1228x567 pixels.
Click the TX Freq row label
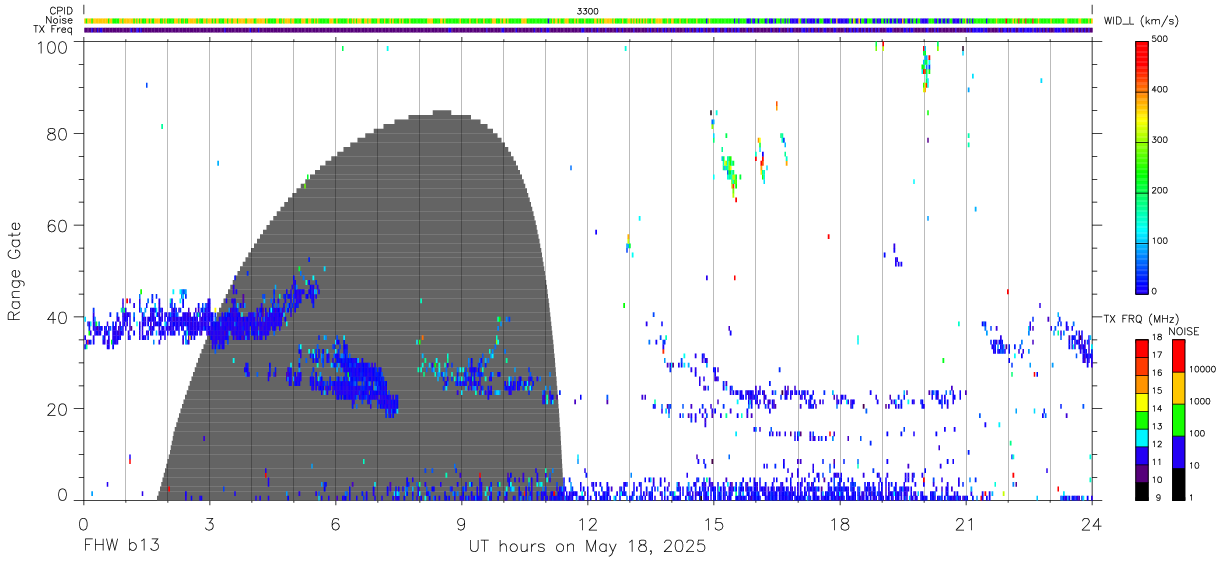click(x=53, y=29)
